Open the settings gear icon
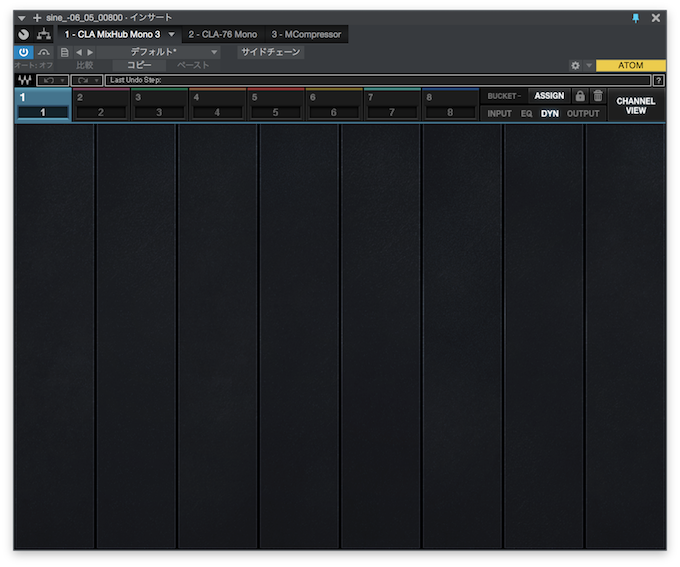The width and height of the screenshot is (680, 567). point(575,66)
